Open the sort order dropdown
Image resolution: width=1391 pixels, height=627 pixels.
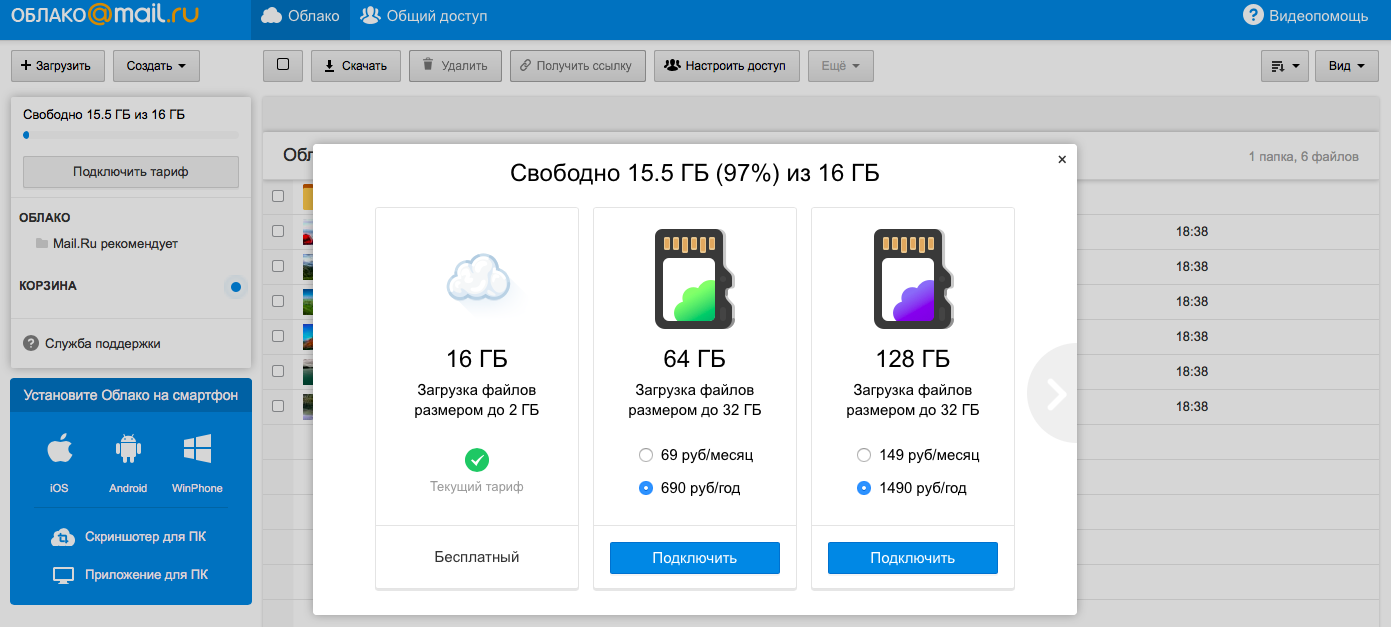(x=1285, y=66)
